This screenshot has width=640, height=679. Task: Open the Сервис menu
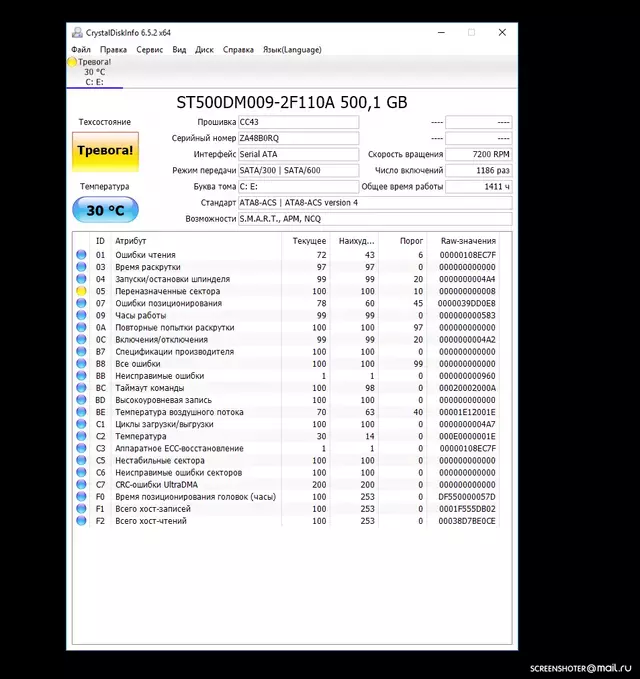[x=149, y=50]
